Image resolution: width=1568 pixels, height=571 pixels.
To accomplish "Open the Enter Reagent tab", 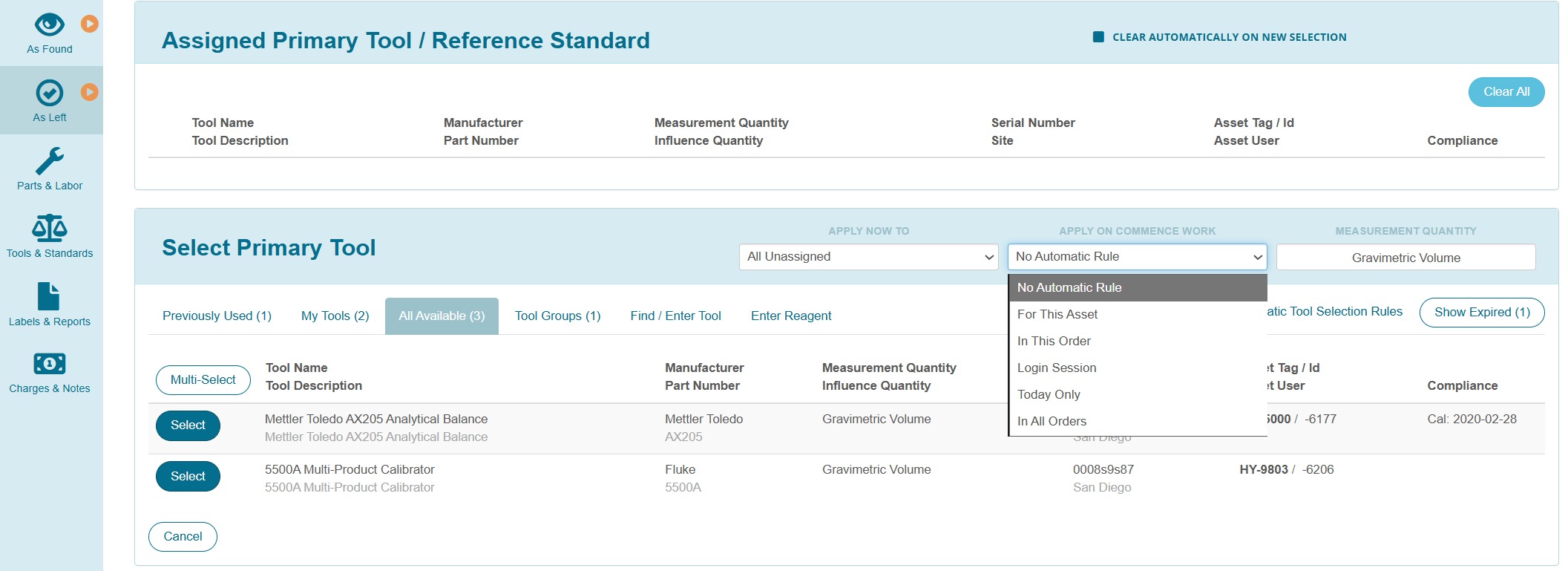I will [791, 316].
